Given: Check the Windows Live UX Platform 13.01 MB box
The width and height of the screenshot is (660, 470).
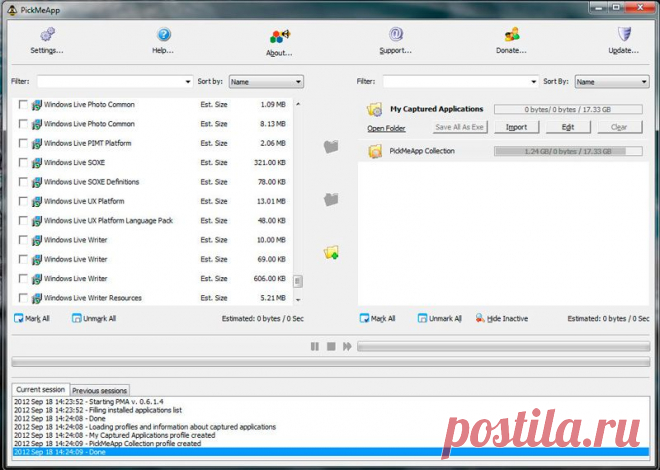Looking at the screenshot, I should click(23, 201).
